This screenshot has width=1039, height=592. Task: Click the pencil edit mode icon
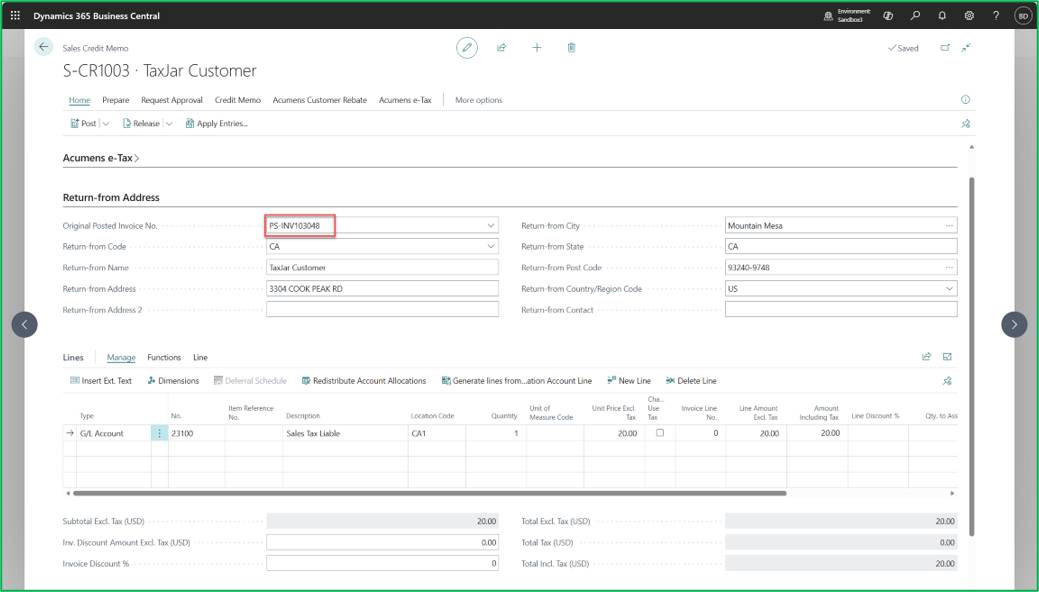467,48
